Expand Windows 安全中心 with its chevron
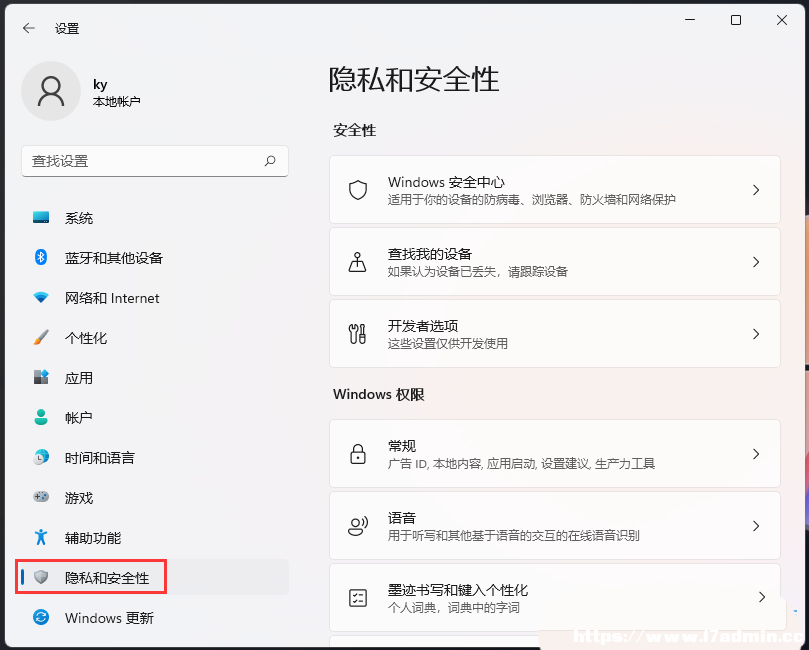 (x=756, y=190)
